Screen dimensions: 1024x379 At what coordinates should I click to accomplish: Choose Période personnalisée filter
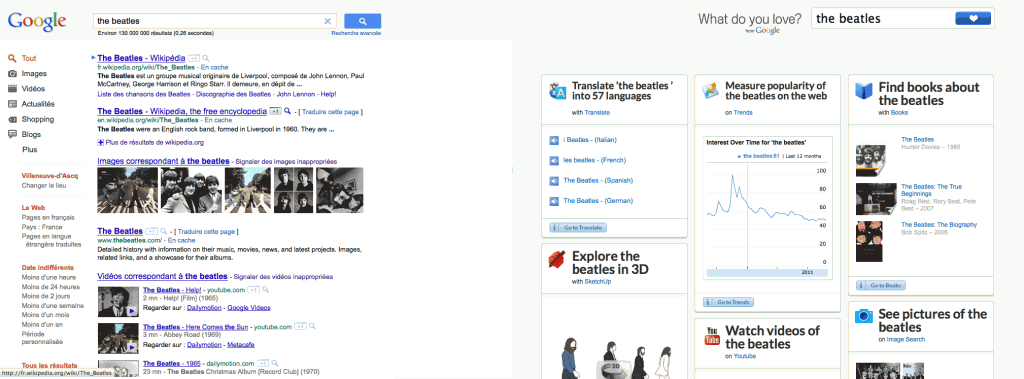coord(42,337)
